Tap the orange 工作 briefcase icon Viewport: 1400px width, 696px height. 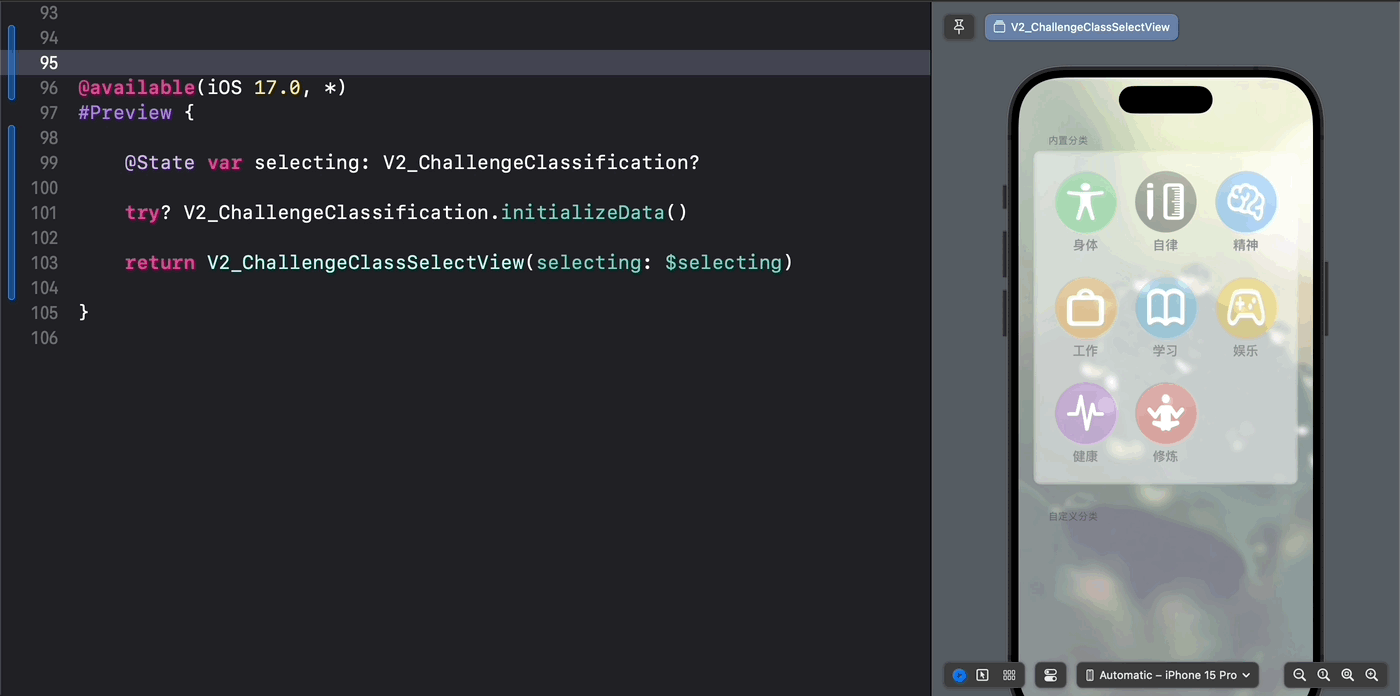tap(1085, 308)
